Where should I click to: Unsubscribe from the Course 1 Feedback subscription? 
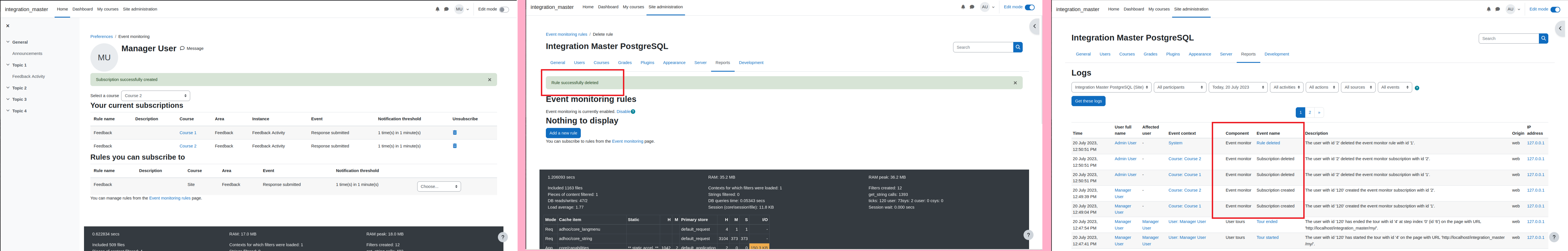coord(455,133)
